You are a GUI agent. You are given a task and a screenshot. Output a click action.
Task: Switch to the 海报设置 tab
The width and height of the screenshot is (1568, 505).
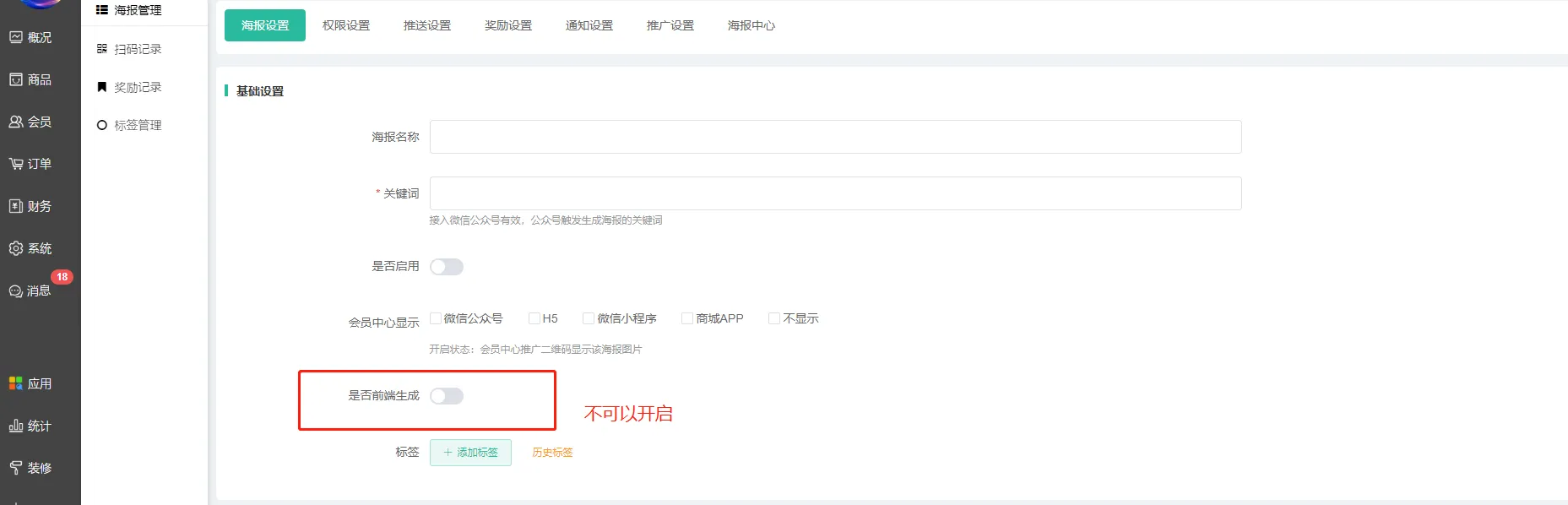[265, 25]
